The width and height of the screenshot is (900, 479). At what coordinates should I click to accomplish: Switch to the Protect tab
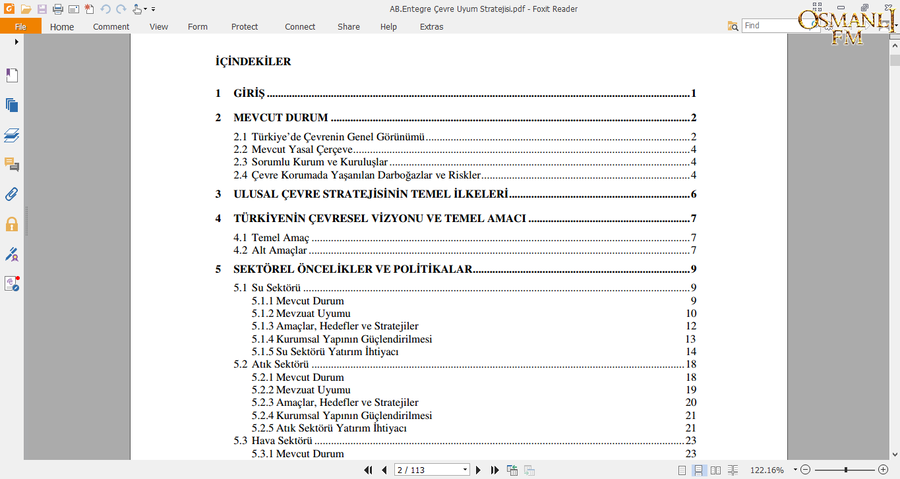point(245,26)
